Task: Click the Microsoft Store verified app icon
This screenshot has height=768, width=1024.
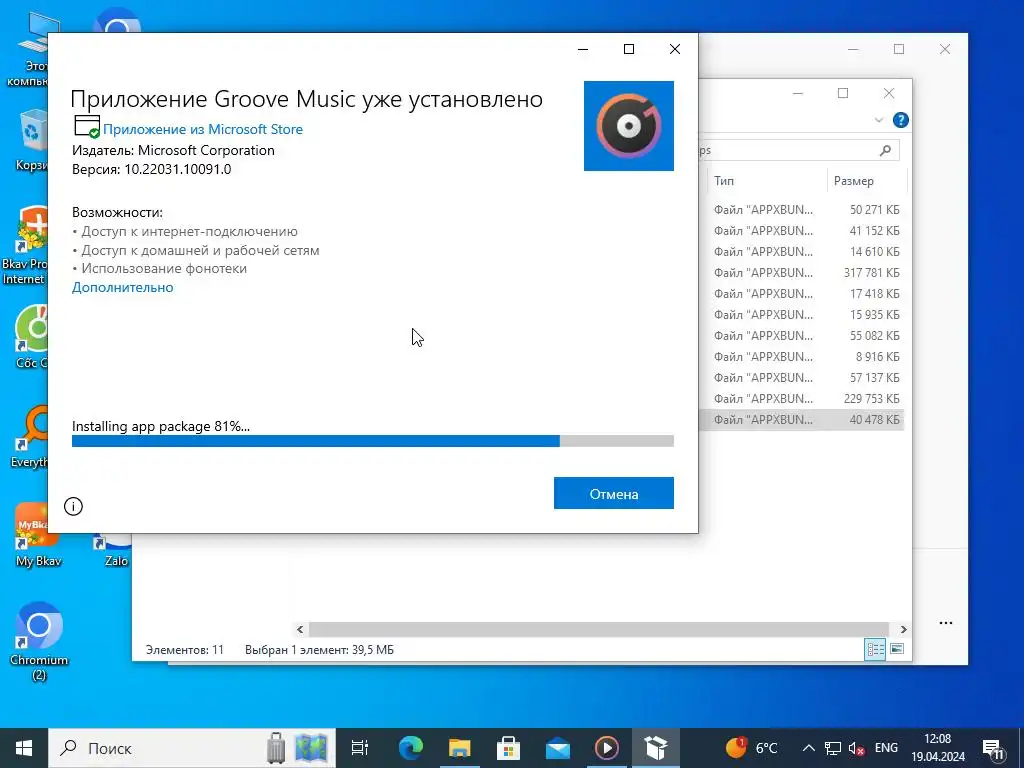Action: pos(86,126)
